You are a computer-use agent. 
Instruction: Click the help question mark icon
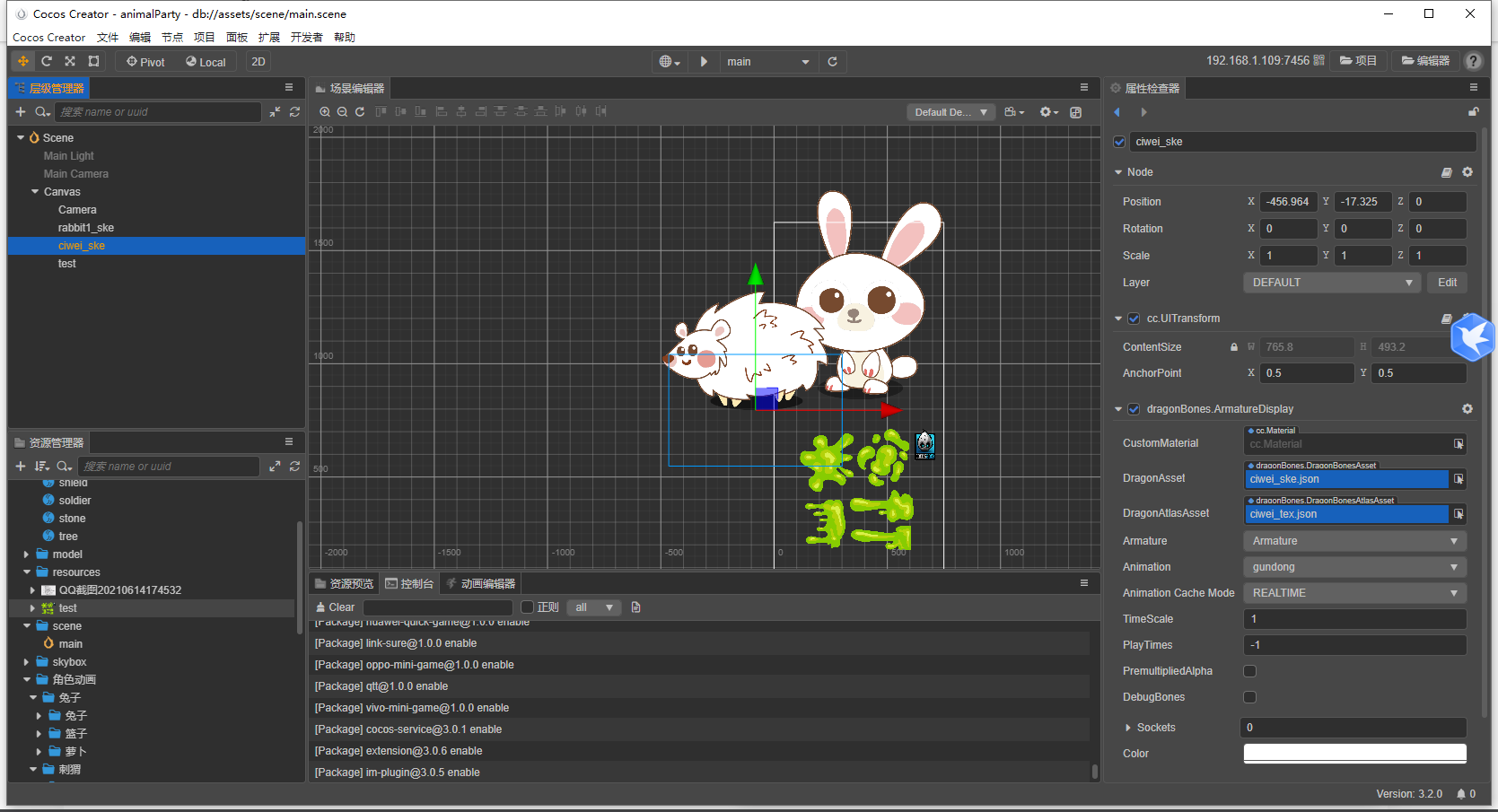click(1473, 61)
